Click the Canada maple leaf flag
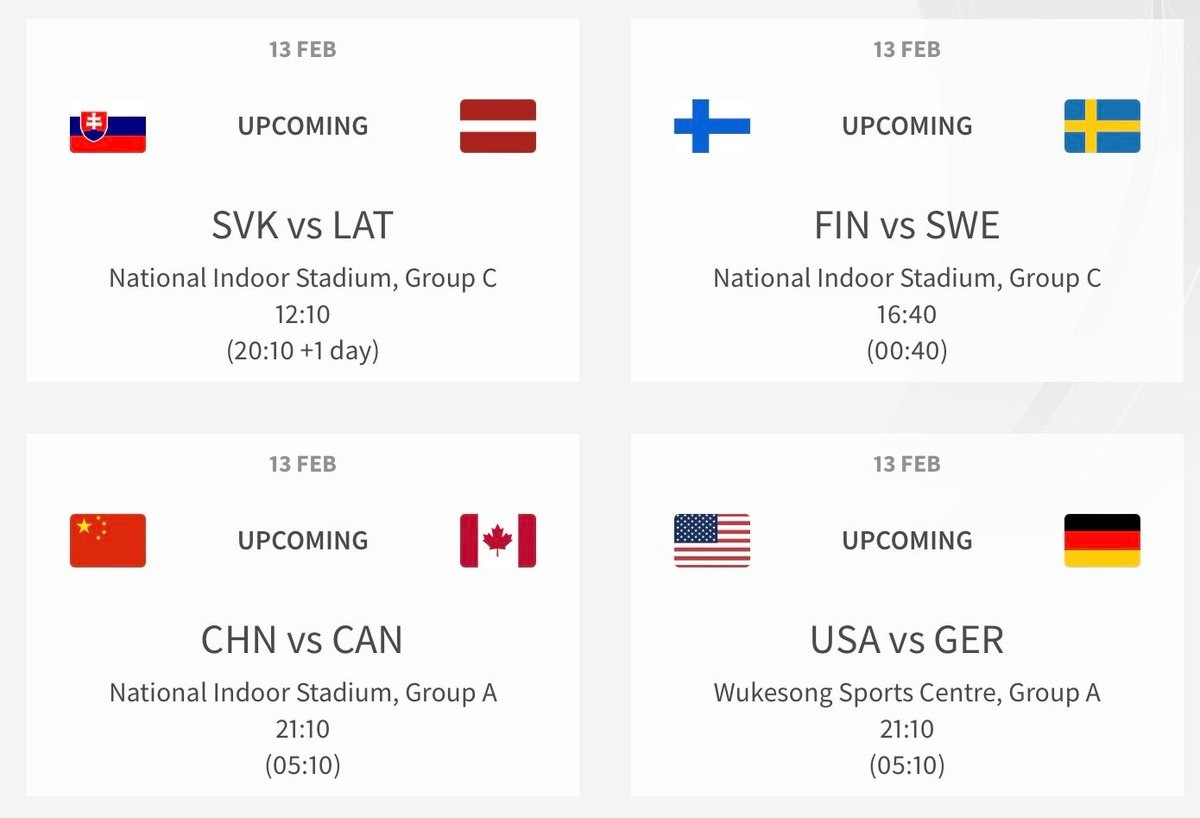The image size is (1200, 818). coord(498,541)
